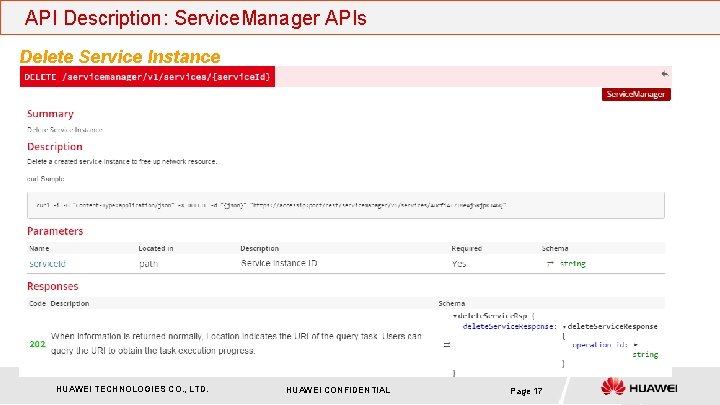Screen dimensions: 720x405
Task: Click the Huawei logo in footer
Action: click(639, 387)
